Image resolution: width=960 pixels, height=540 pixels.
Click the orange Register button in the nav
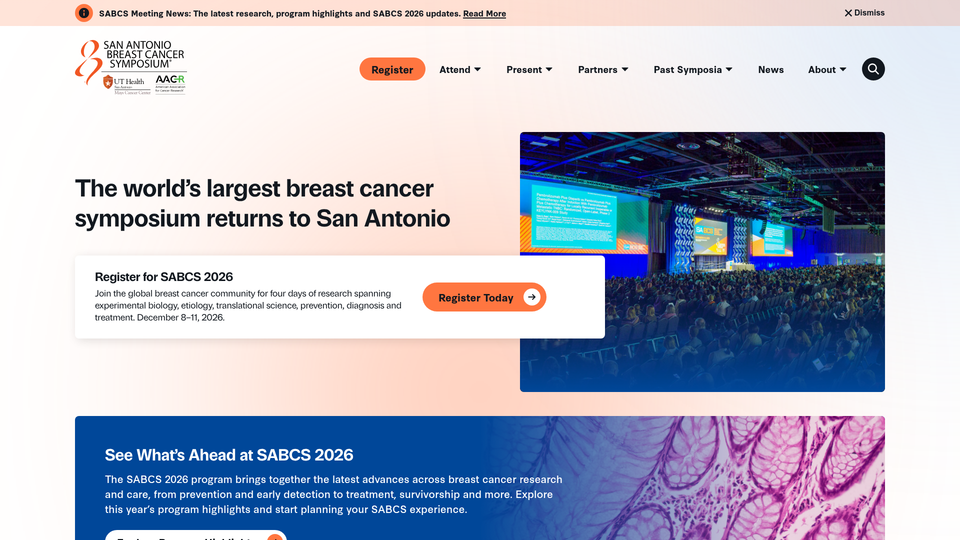[x=392, y=69]
